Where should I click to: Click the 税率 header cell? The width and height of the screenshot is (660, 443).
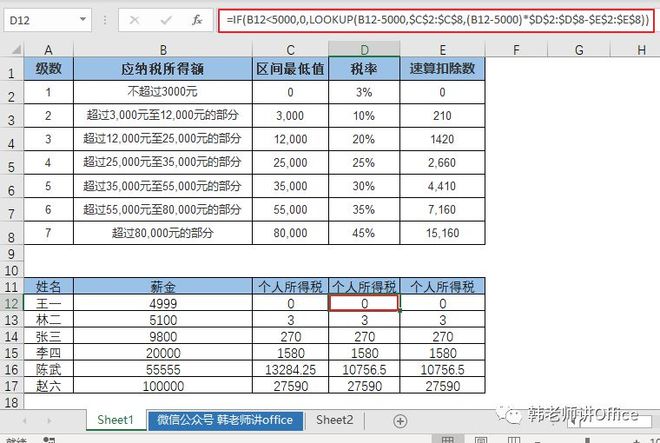[x=363, y=69]
